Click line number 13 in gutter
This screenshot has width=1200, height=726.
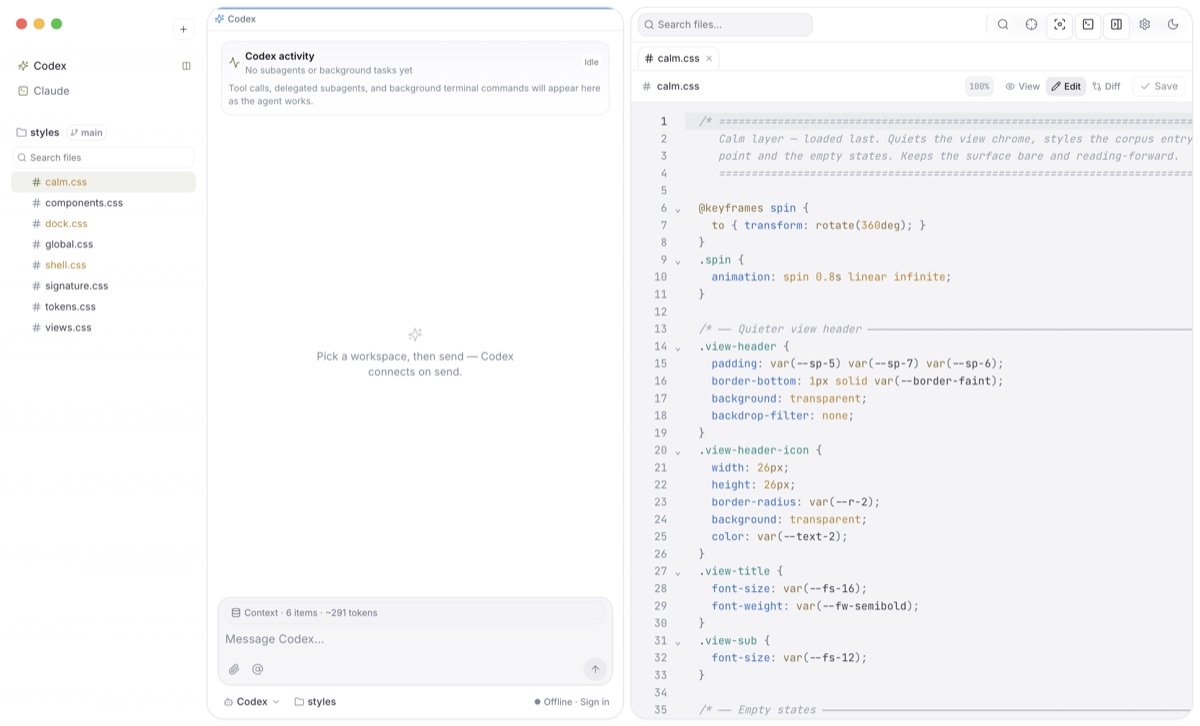660,329
